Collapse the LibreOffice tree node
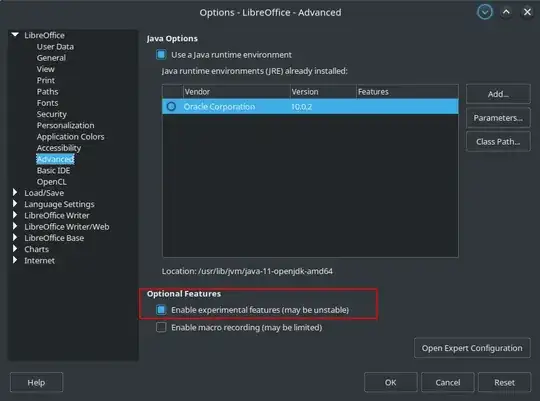This screenshot has height=401, width=540. pos(15,35)
